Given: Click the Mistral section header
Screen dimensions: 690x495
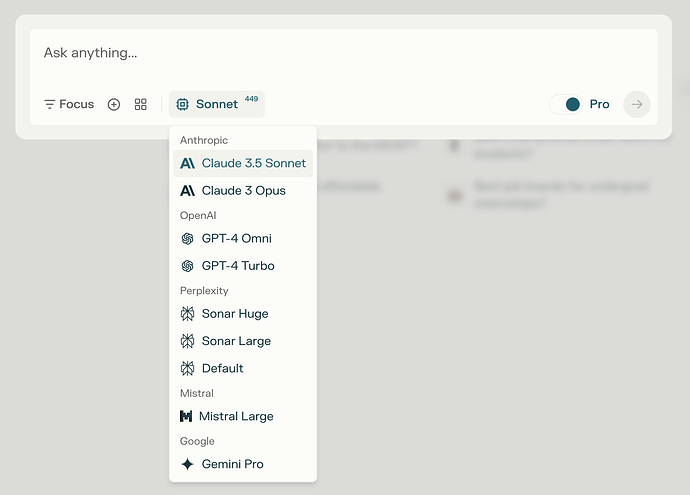Looking at the screenshot, I should coord(197,393).
